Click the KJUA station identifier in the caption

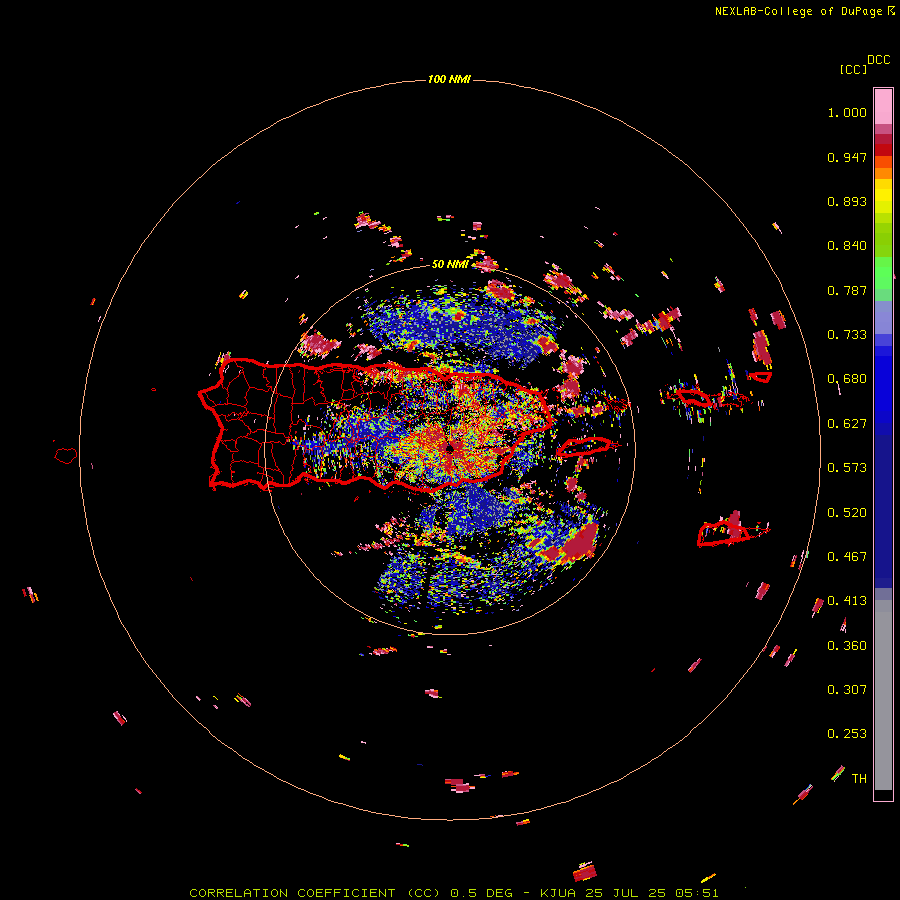(558, 893)
